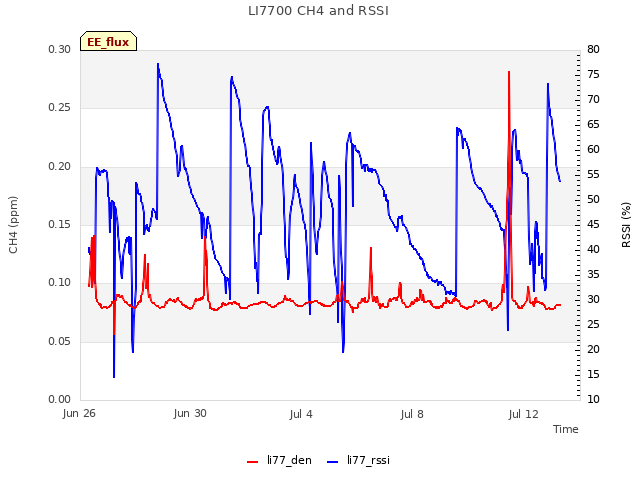Click the 75 right axis value
The image size is (640, 480).
pos(593,74)
